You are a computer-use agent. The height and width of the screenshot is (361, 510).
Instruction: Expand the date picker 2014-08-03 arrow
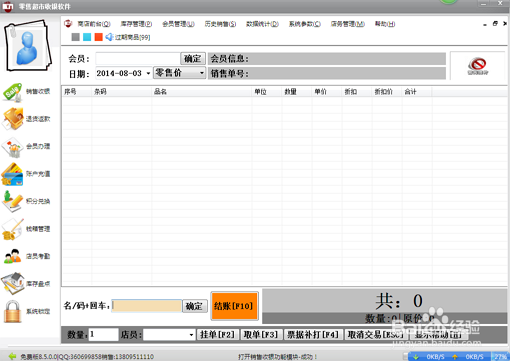(148, 73)
